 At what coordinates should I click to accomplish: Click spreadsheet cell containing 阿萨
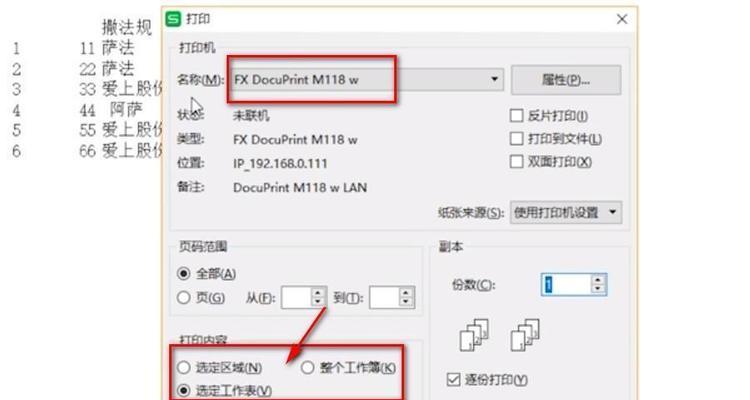point(126,109)
